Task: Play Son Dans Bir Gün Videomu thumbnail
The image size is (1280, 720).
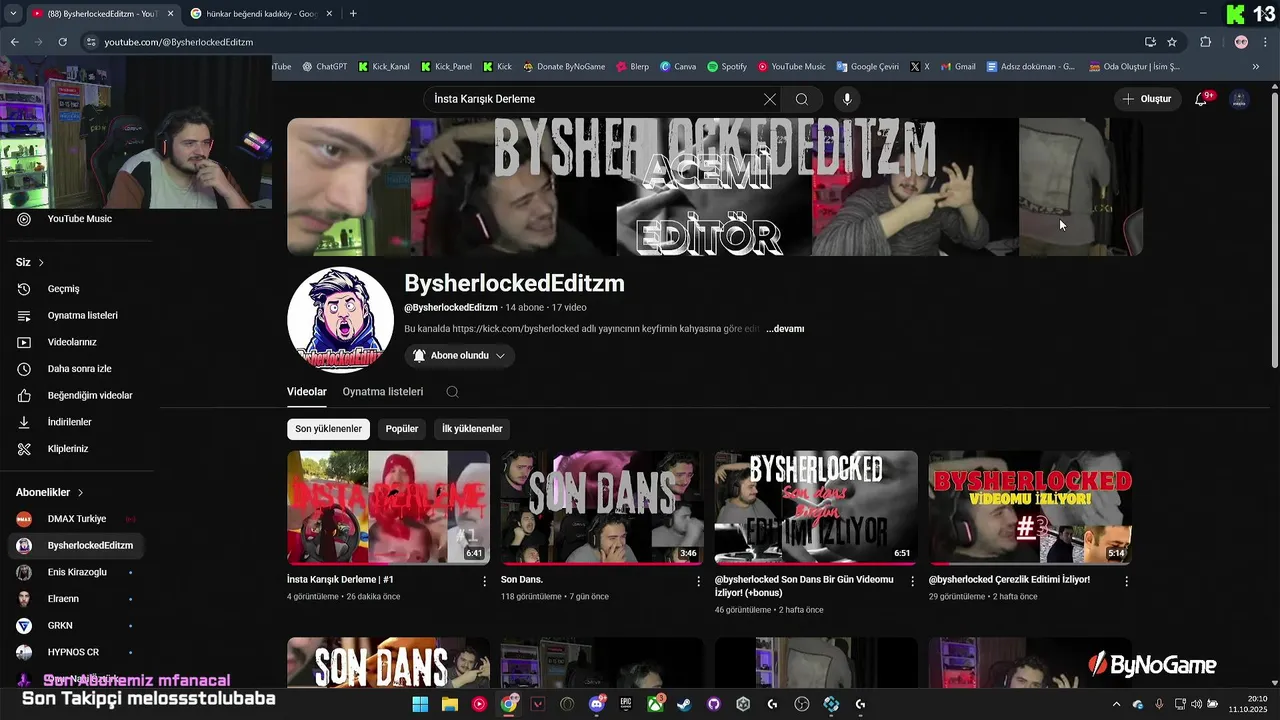Action: coord(816,507)
